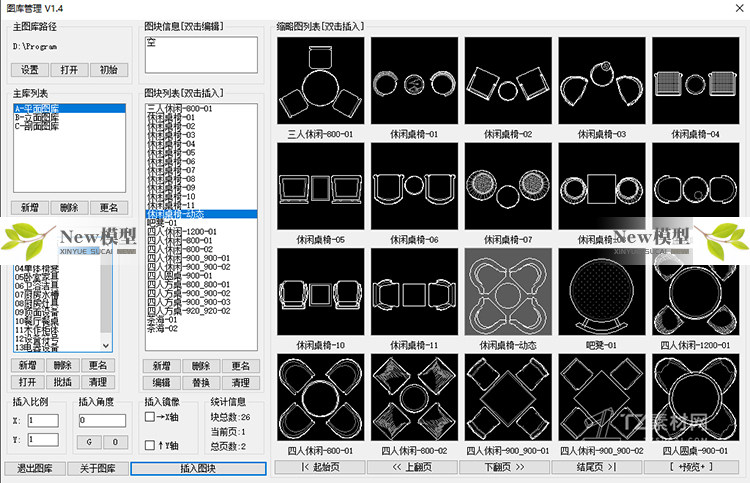
Task: Click the 0 button under insert angle
Action: coord(115,442)
